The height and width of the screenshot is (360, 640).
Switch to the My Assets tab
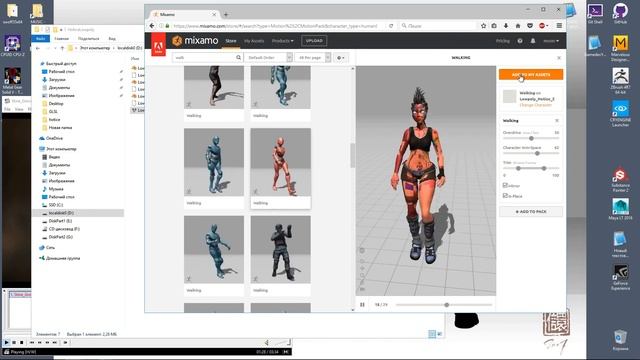[x=254, y=41]
